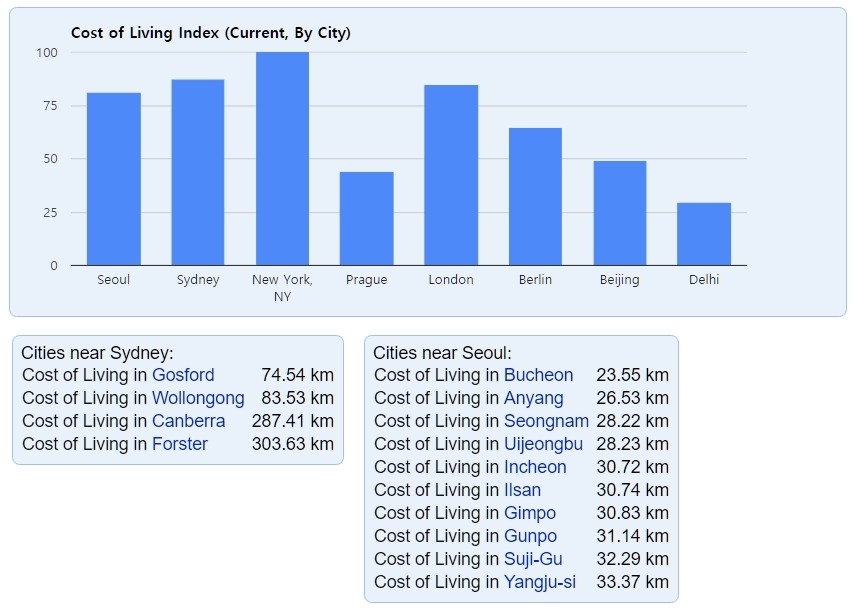Click the London bar in the chart

point(451,175)
